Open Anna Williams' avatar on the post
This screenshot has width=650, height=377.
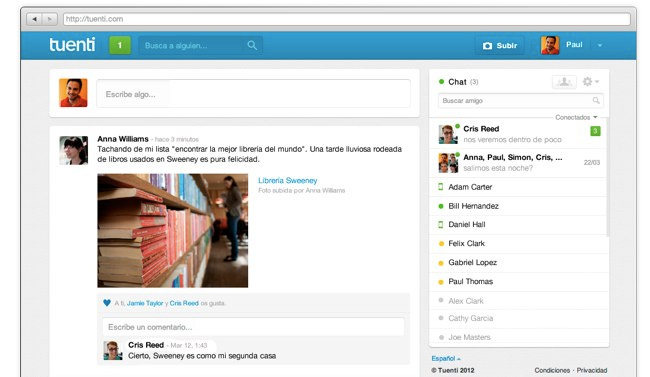(x=73, y=150)
